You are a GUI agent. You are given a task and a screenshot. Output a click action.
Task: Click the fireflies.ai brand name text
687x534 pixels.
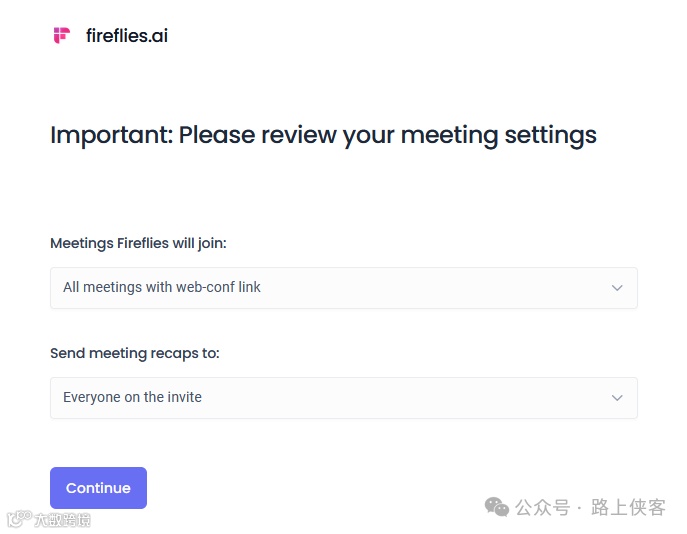127,36
